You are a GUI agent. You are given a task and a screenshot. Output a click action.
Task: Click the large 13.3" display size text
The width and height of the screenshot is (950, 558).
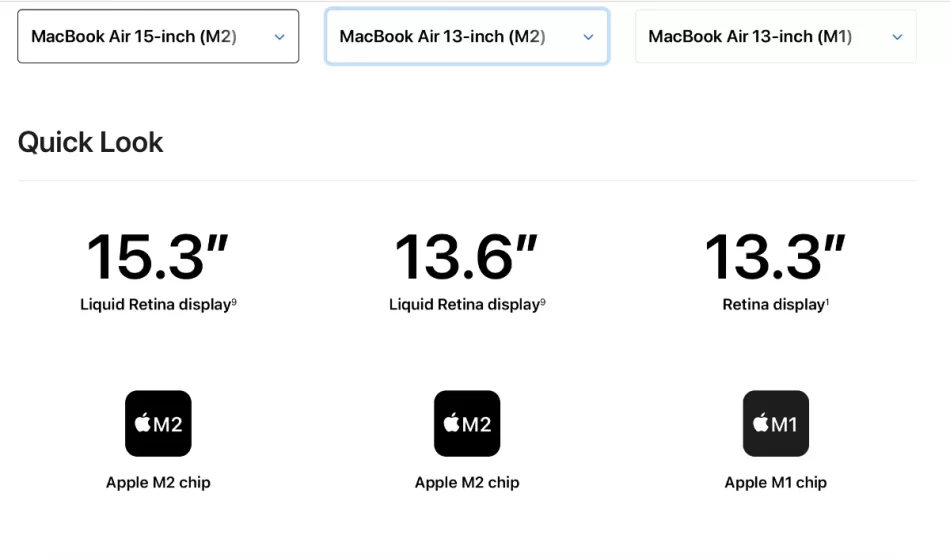pyautogui.click(x=776, y=257)
